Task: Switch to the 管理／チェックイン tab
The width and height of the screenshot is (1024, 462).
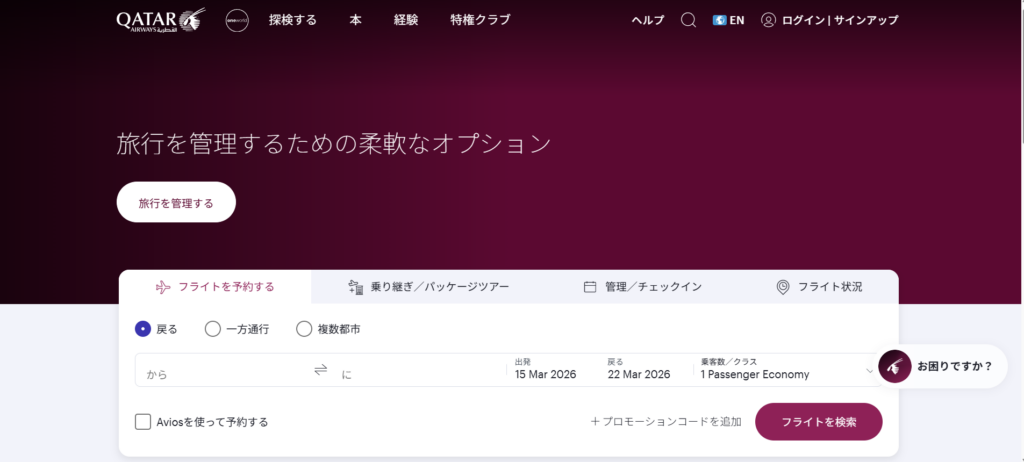Action: (x=642, y=287)
